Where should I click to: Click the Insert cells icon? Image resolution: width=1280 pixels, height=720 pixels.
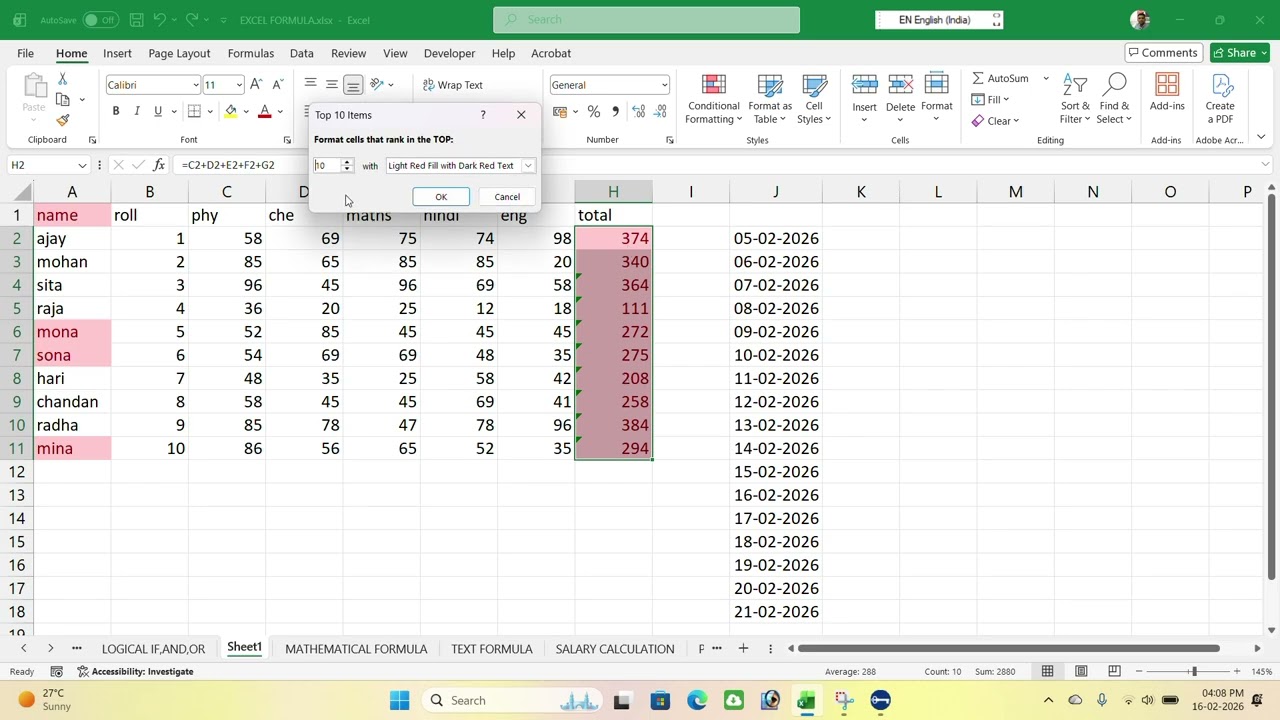point(864,86)
